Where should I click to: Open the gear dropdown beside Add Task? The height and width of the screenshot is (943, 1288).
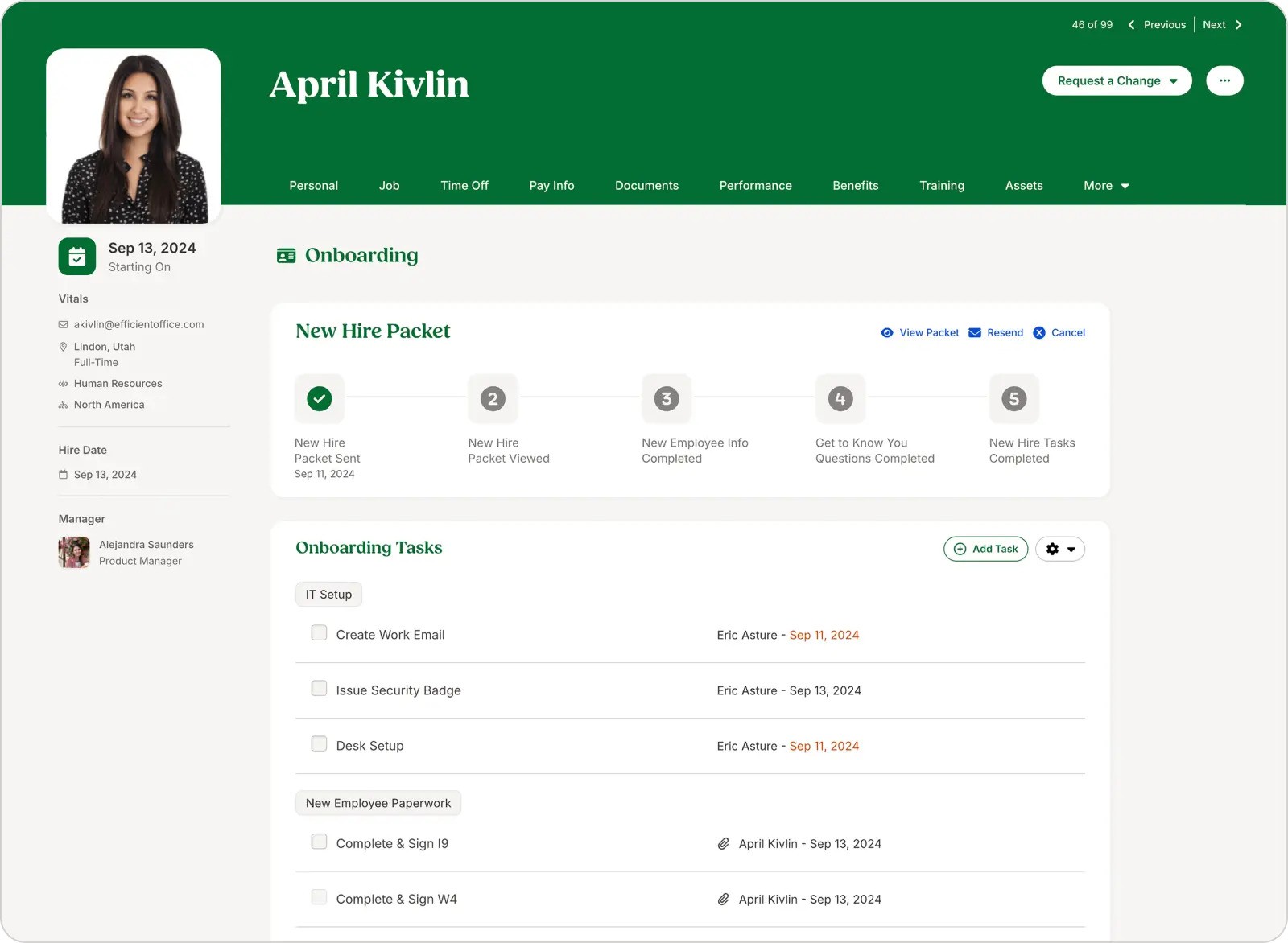click(x=1059, y=549)
